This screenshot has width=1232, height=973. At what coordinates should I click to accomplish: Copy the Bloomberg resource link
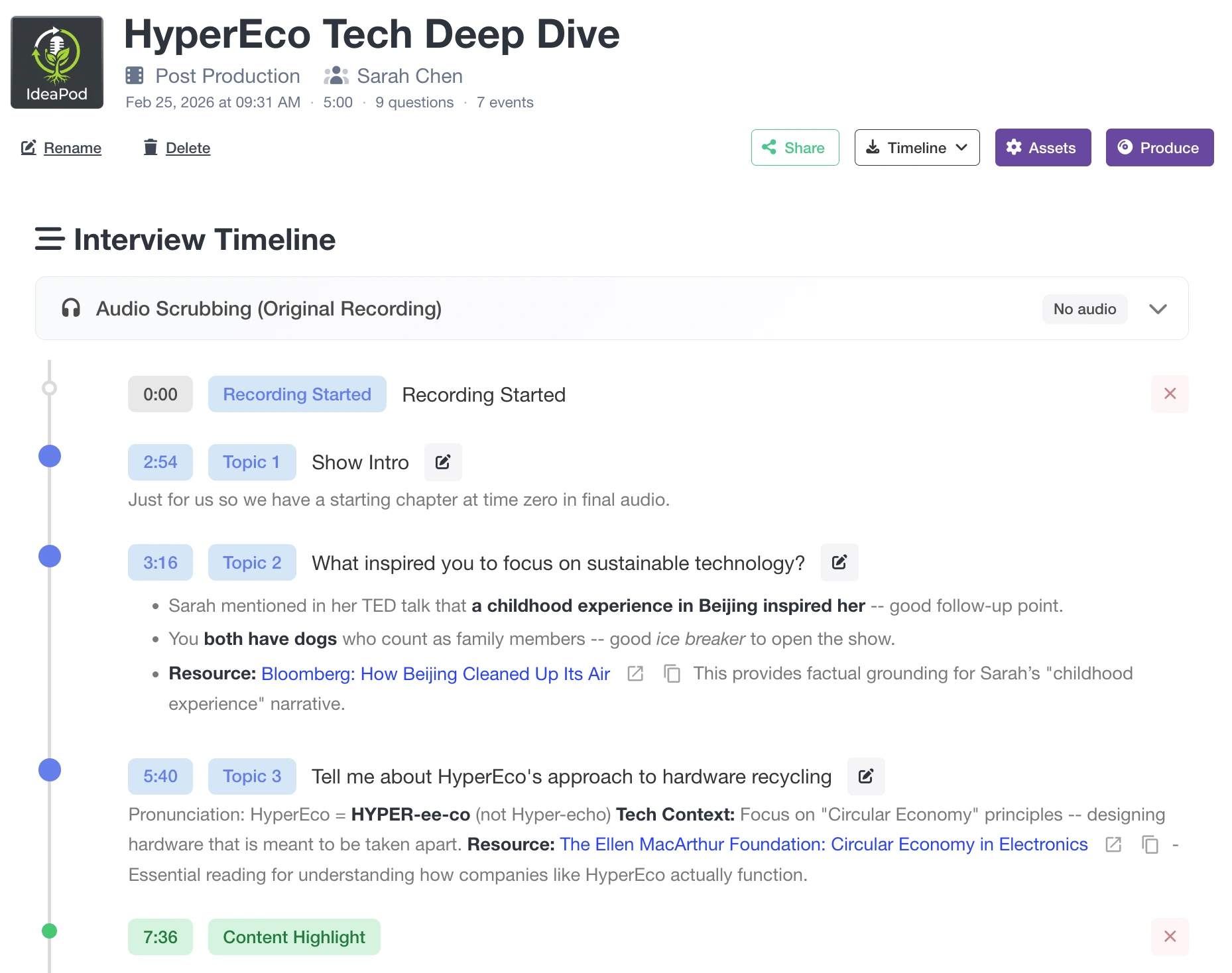pyautogui.click(x=672, y=674)
